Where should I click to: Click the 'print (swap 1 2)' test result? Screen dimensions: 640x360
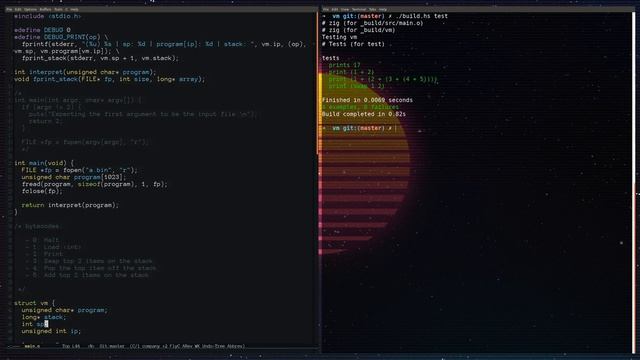point(356,86)
